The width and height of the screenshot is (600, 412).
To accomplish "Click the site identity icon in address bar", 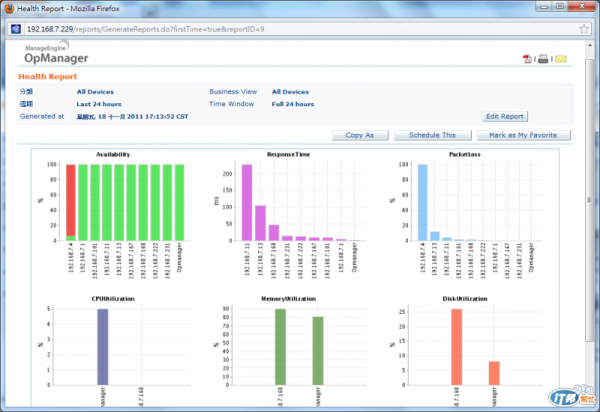I will [16, 29].
